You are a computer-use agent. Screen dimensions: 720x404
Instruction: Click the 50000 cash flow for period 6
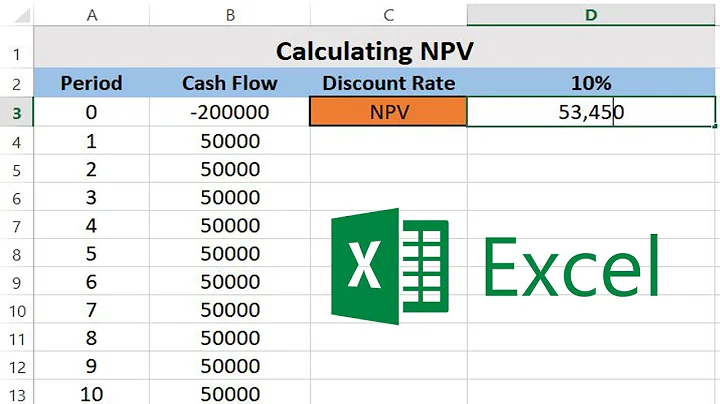click(230, 281)
